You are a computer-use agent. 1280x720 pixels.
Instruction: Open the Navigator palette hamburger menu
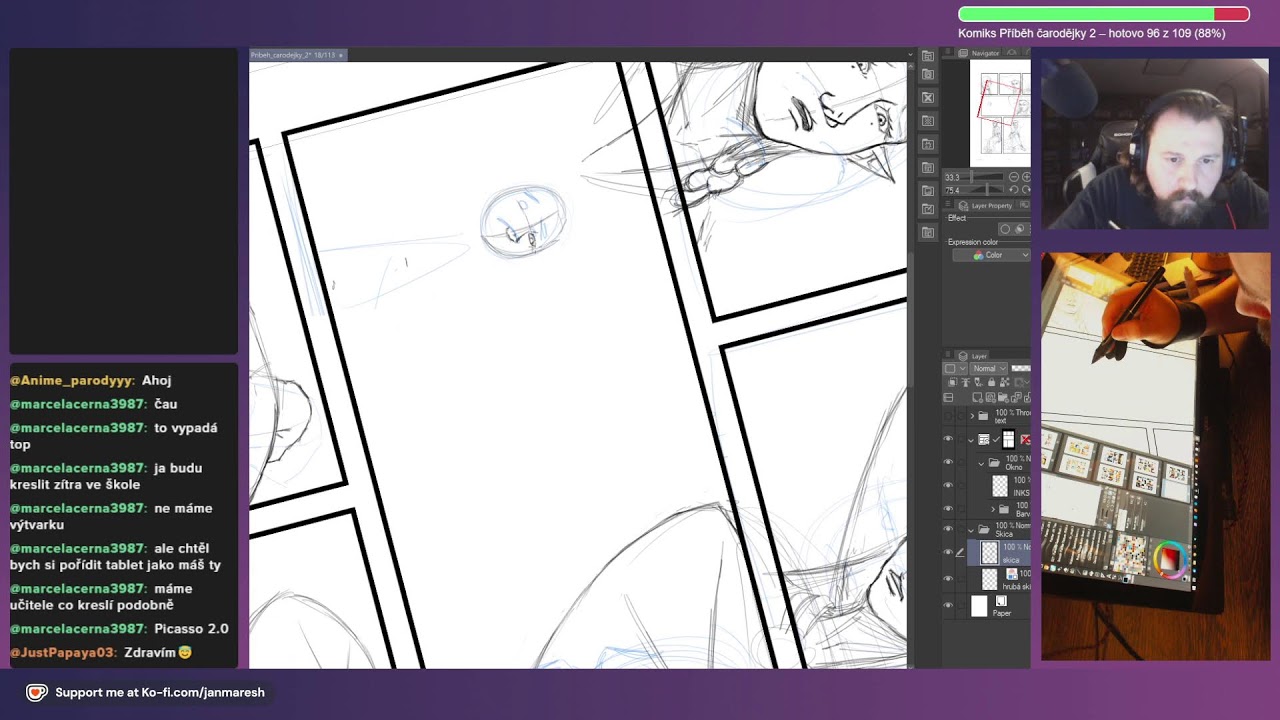tap(948, 52)
